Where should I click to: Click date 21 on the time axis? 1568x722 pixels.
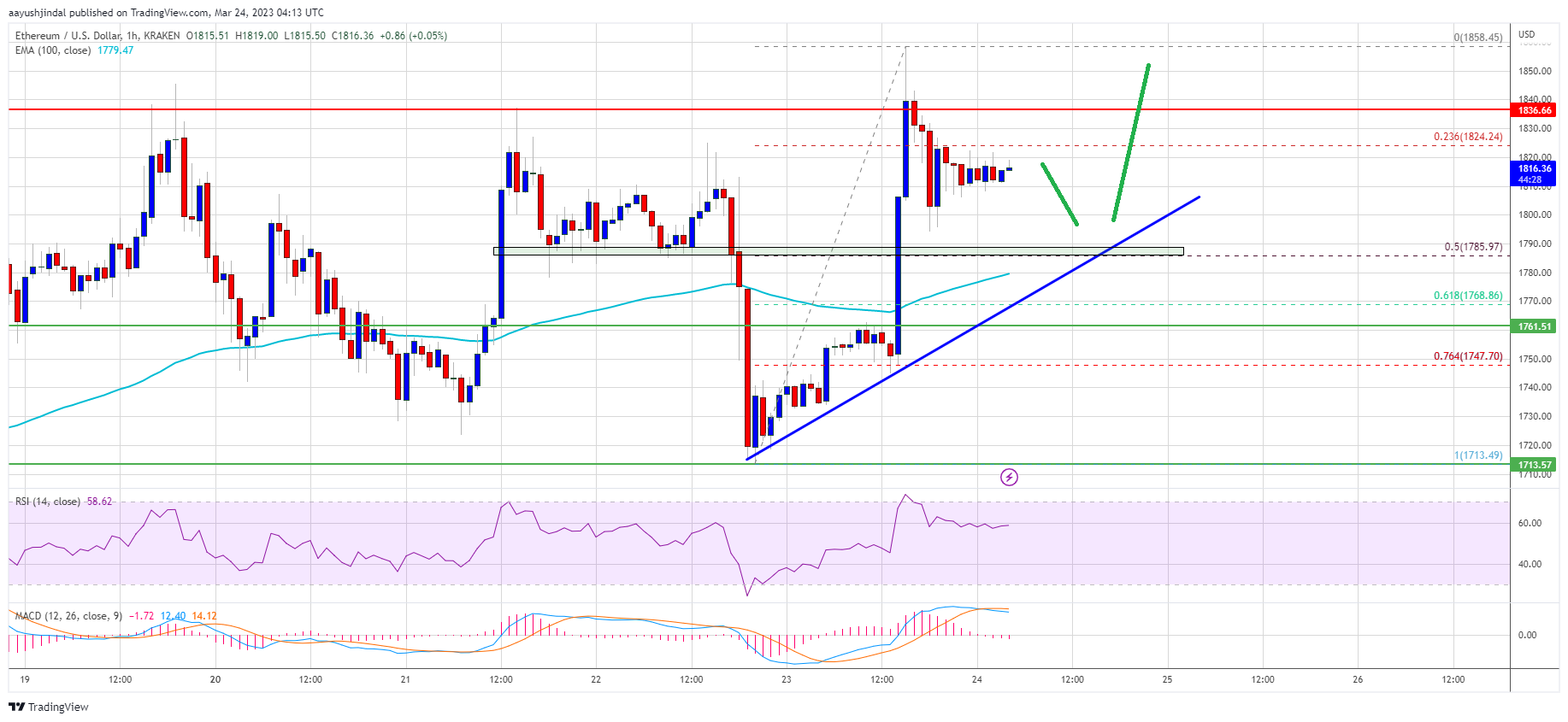pos(405,680)
